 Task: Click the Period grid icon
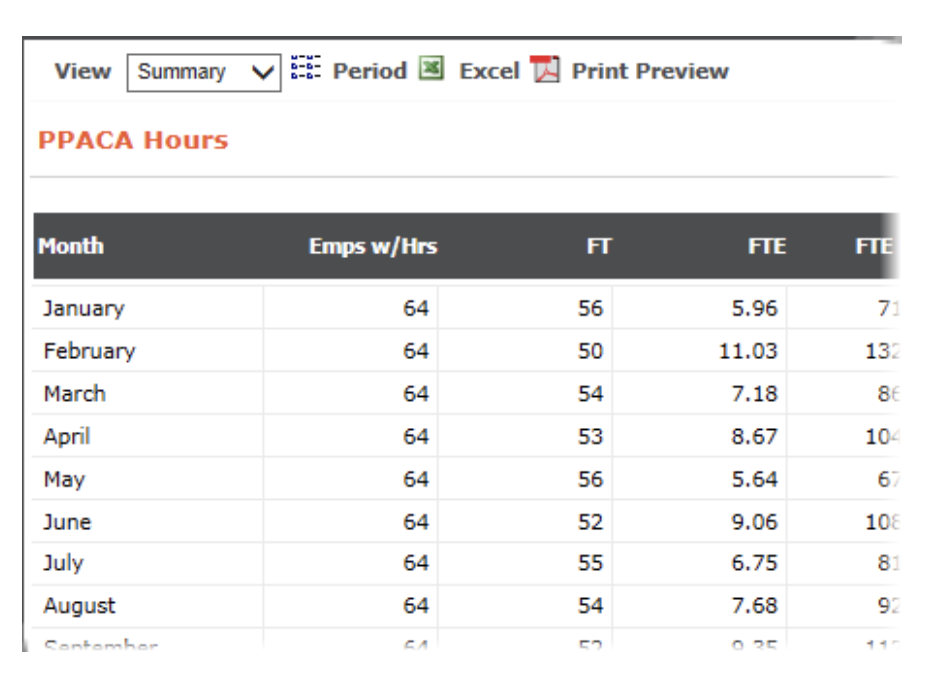coord(305,67)
